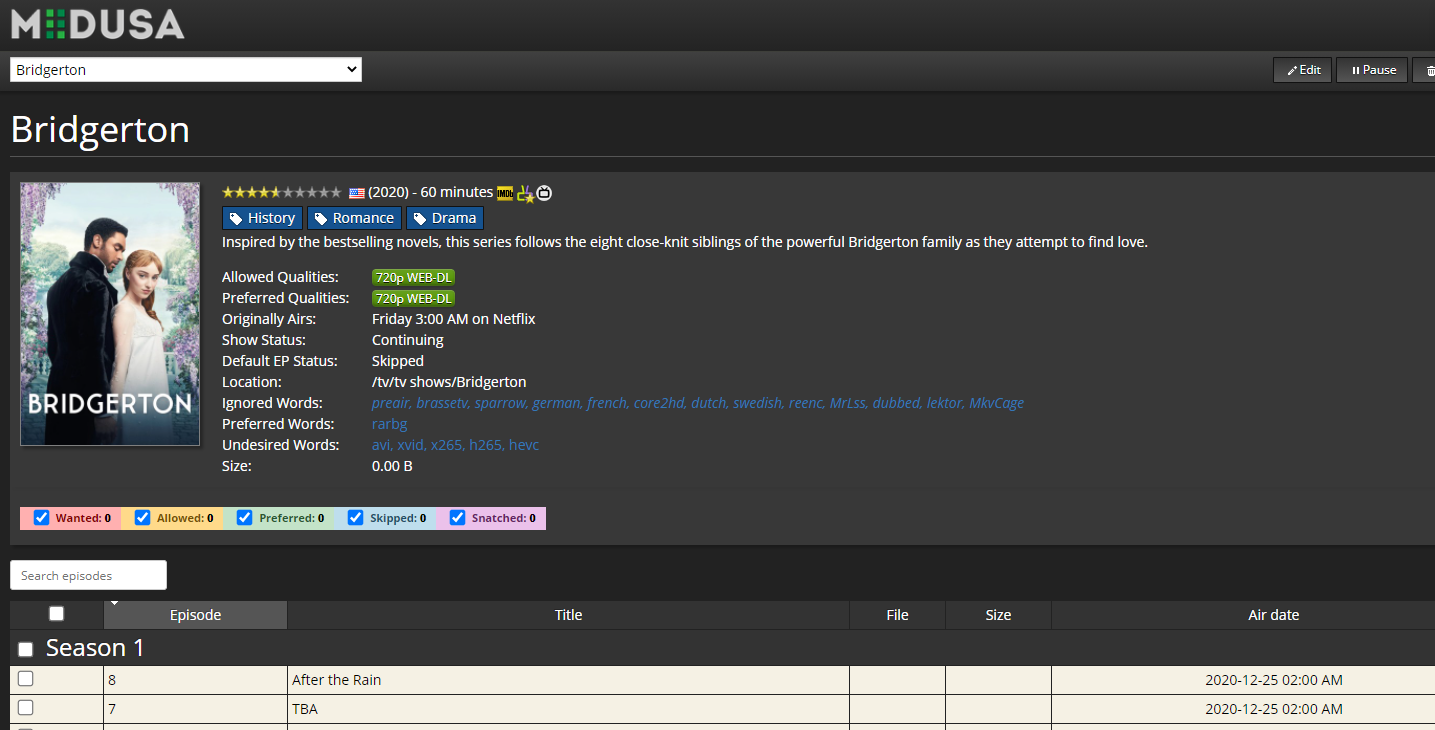Check the select-all box in the table header

56,613
